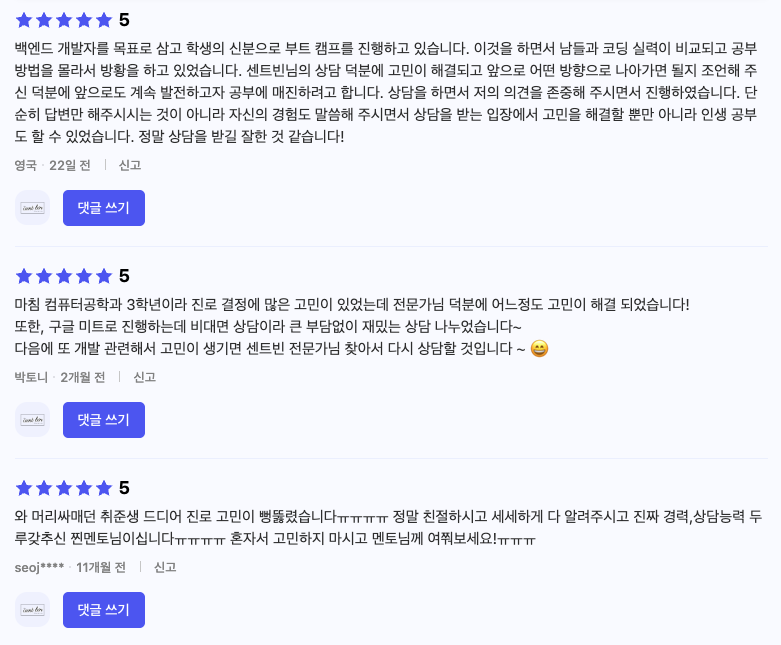Click the grinning emoji in 박토니's review
Screen dimensions: 781x645
point(539,348)
